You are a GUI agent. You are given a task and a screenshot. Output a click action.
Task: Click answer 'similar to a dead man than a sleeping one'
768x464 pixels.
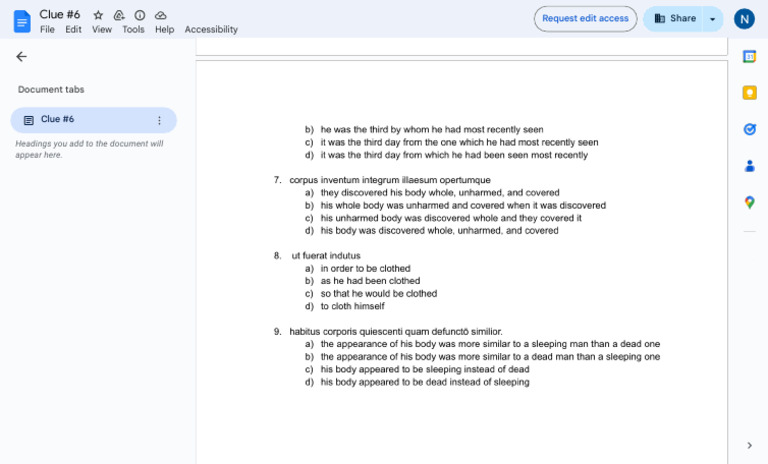(x=490, y=357)
